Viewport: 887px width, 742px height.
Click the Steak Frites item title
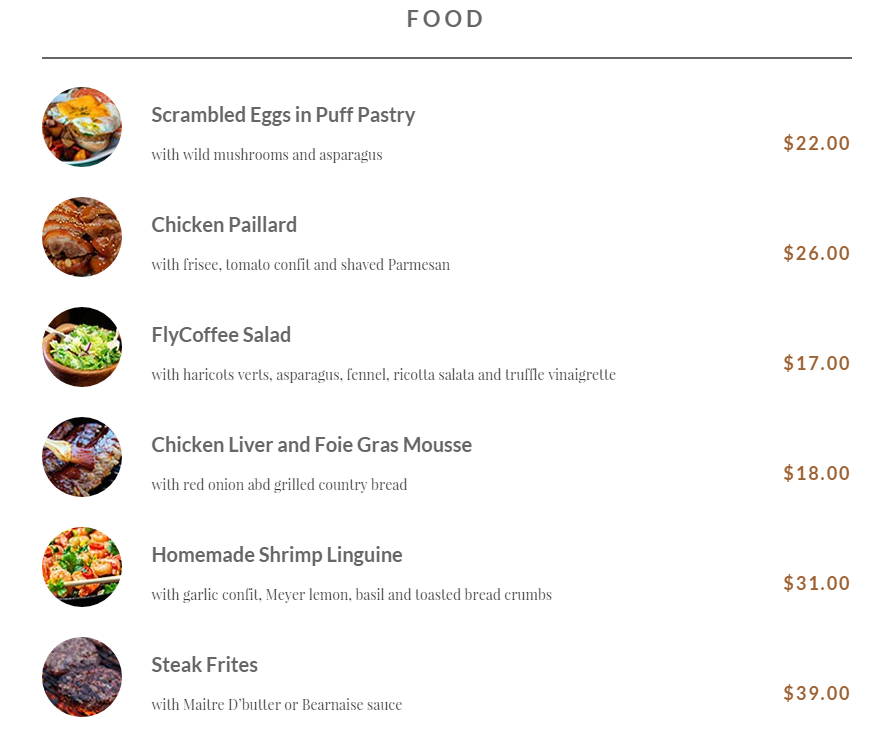point(204,665)
